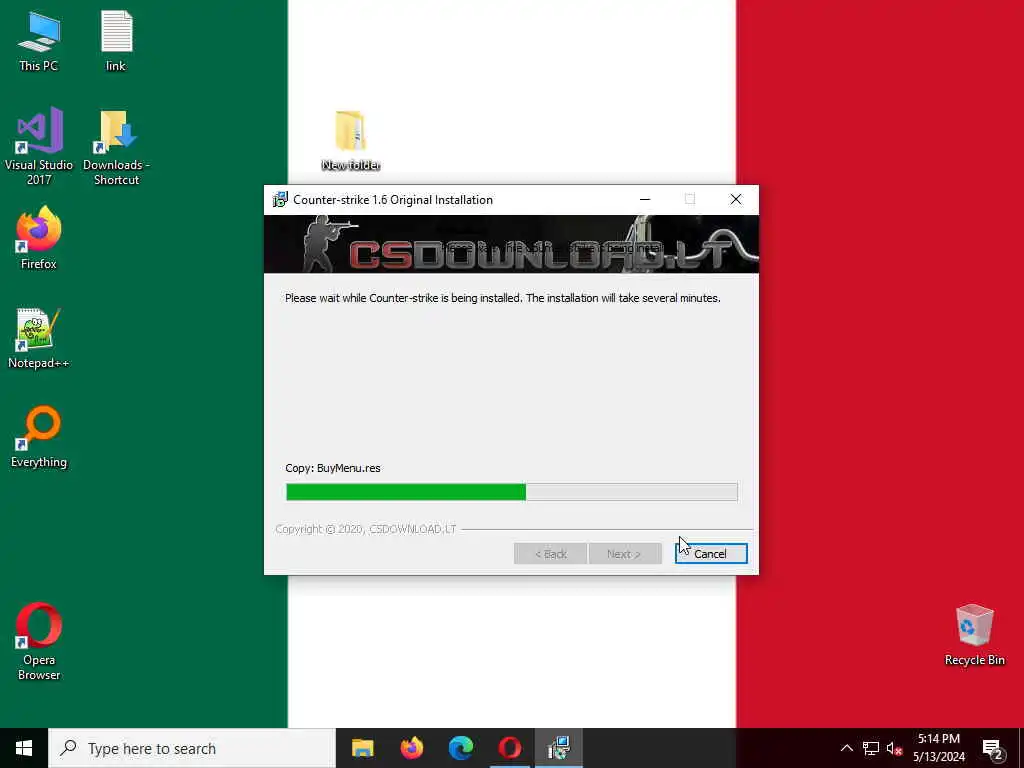Open the 5:14 PM clock and calendar
Viewport: 1024px width, 768px height.
(x=938, y=748)
